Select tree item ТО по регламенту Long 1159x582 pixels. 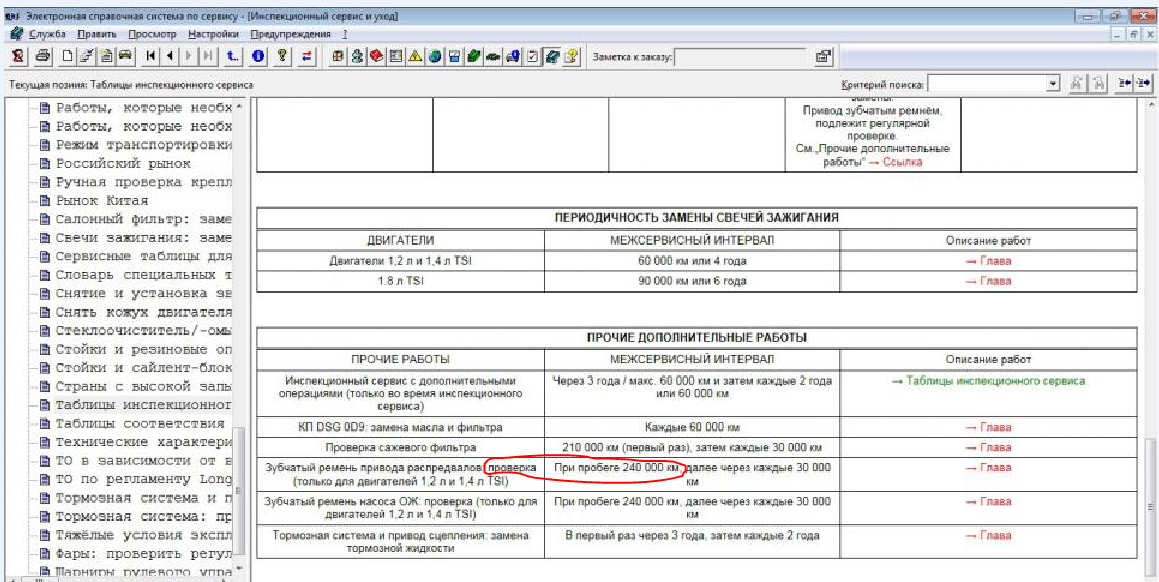tap(145, 478)
